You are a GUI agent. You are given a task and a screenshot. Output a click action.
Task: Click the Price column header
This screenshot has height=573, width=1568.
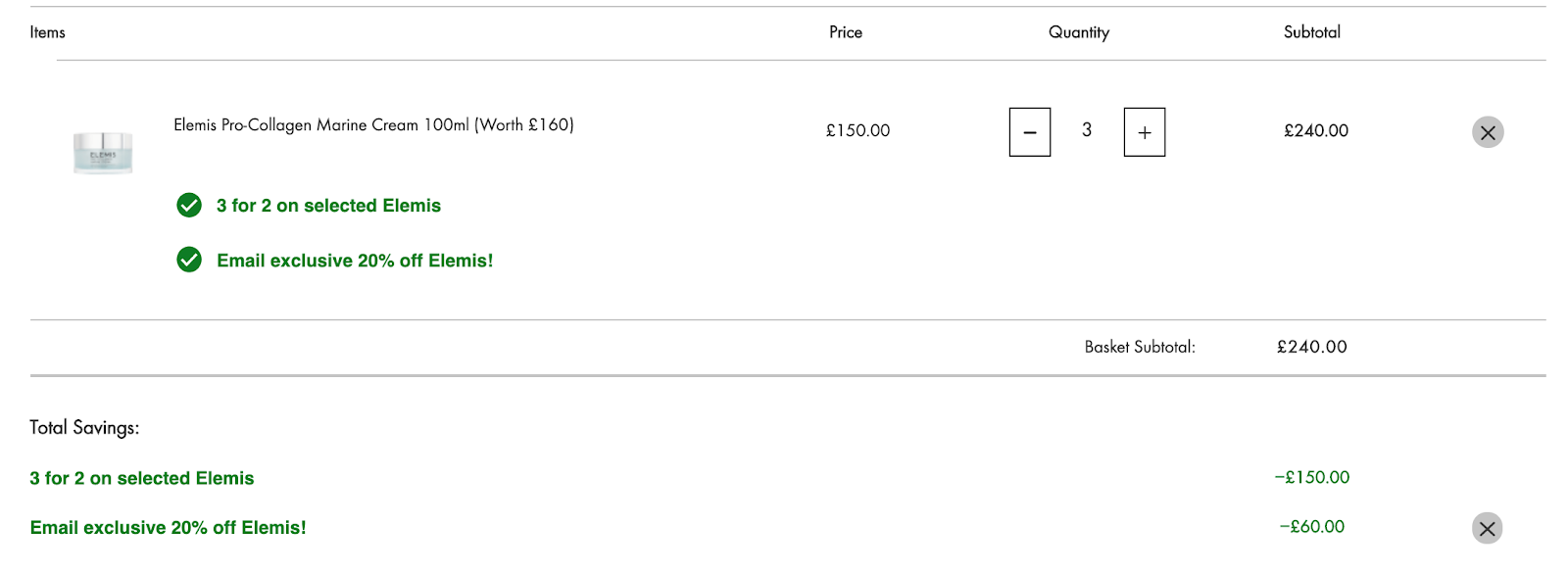tap(846, 32)
